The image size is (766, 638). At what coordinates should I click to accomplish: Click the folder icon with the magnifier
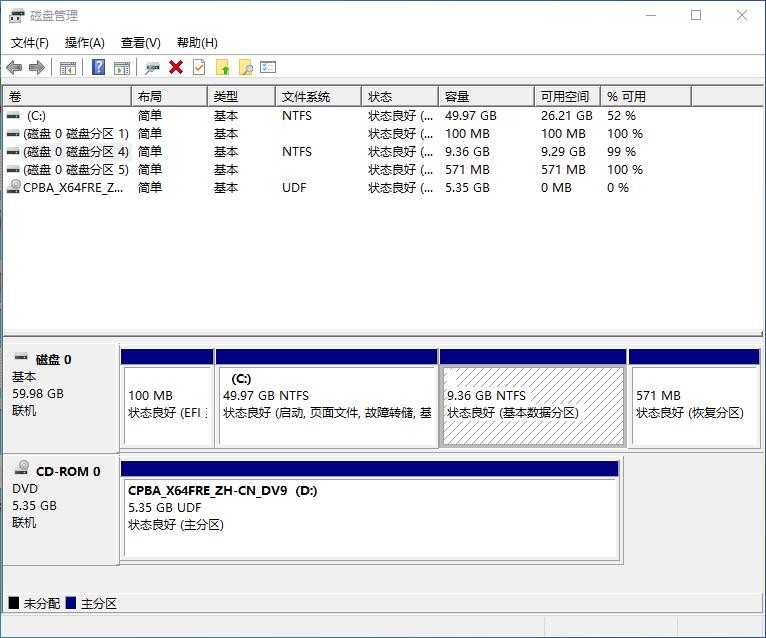click(245, 67)
